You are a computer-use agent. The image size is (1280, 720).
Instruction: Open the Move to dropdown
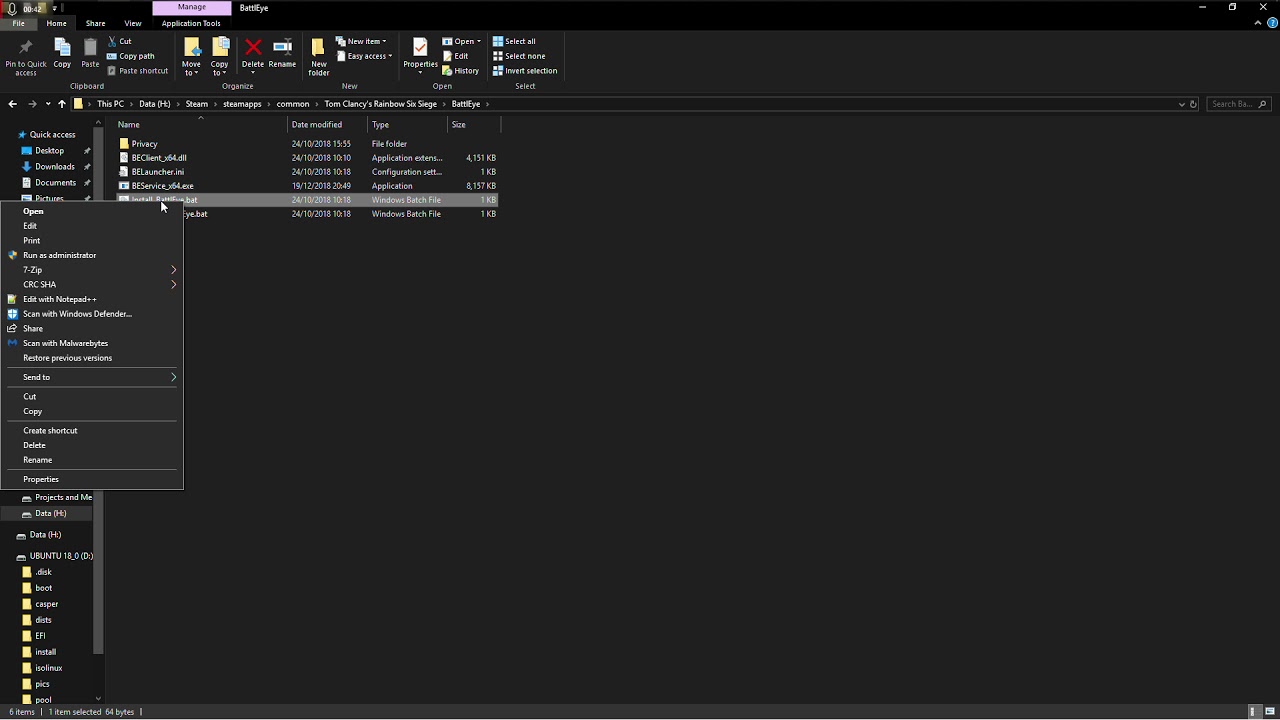191,57
